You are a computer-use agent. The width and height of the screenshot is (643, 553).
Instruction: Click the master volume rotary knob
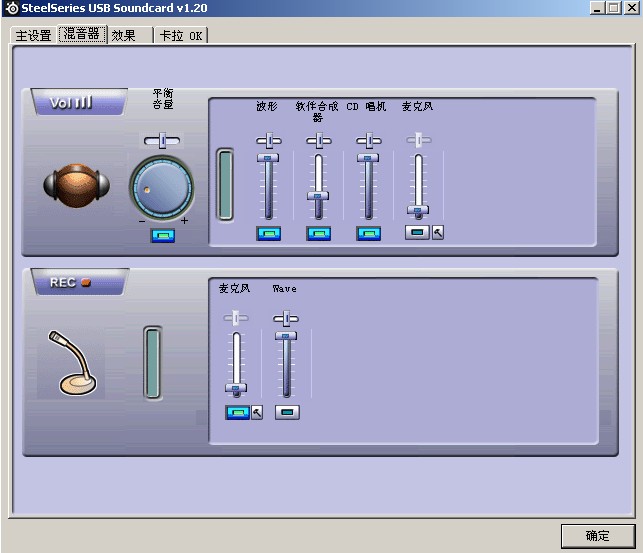[x=162, y=188]
